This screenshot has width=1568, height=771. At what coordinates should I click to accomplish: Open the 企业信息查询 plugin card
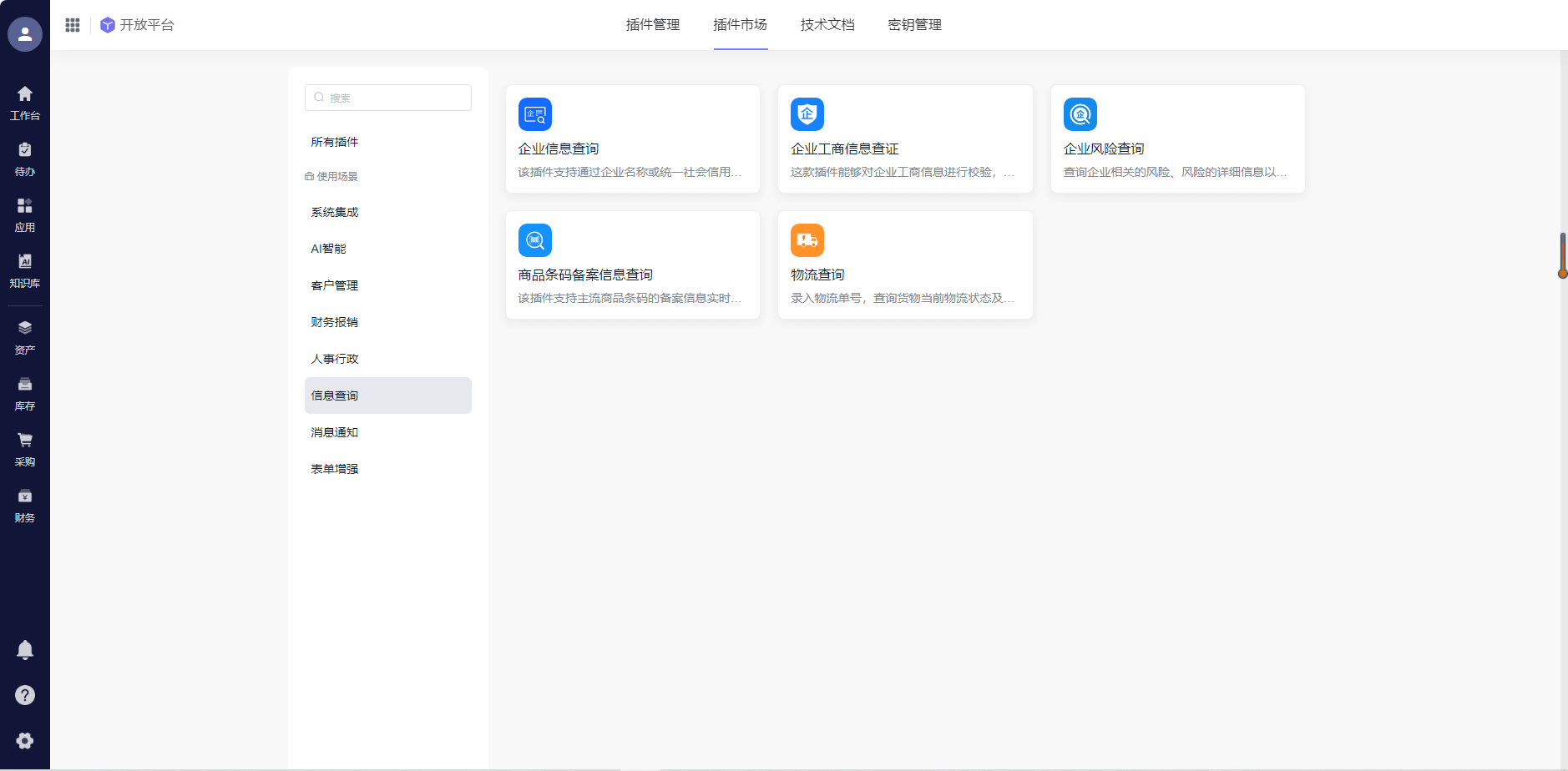(x=632, y=139)
